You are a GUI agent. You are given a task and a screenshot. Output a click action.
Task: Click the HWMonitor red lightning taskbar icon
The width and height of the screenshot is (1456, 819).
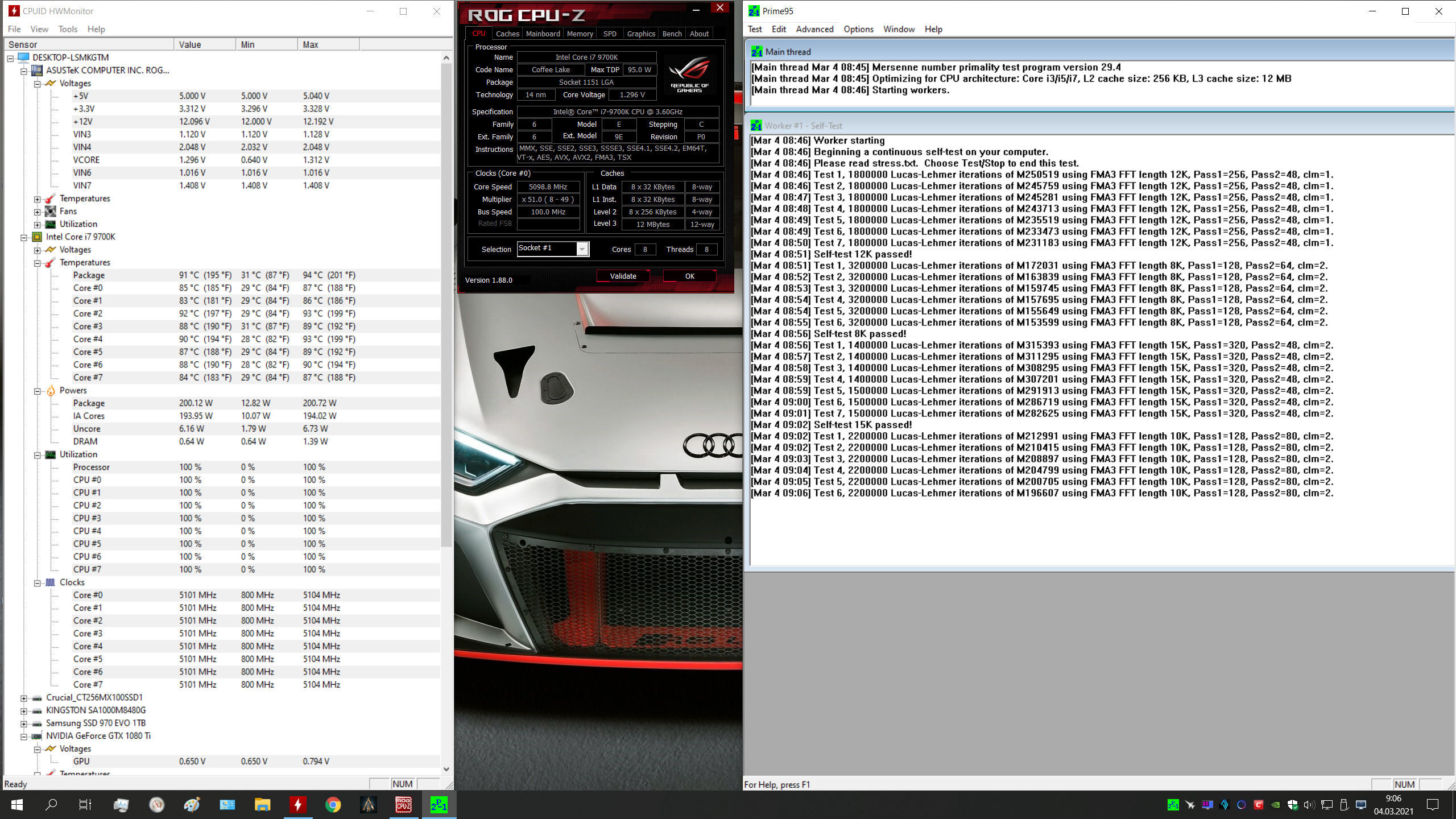[297, 804]
